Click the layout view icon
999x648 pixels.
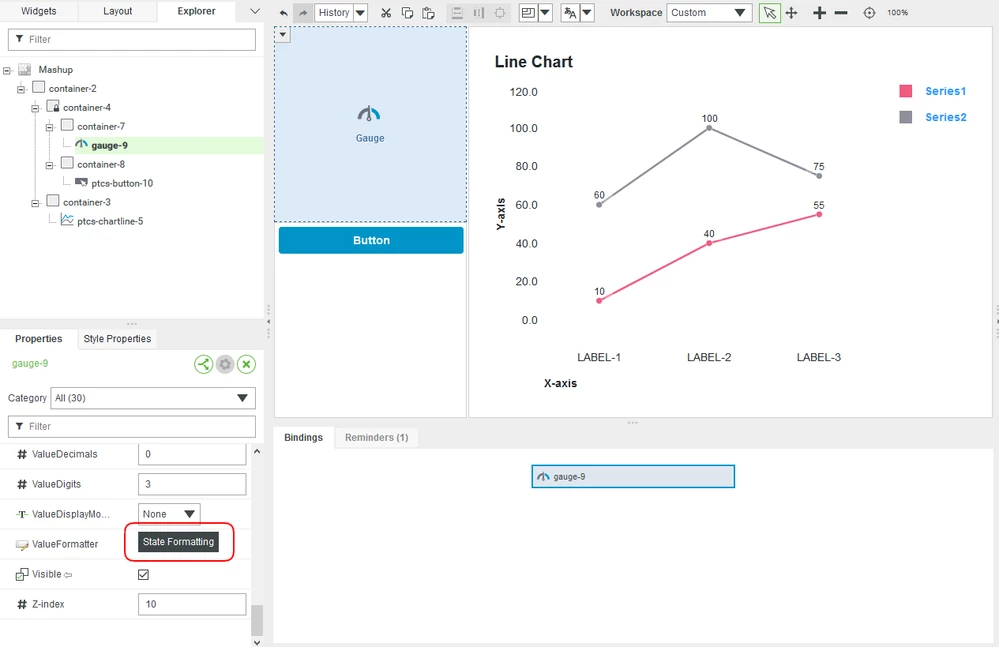528,13
